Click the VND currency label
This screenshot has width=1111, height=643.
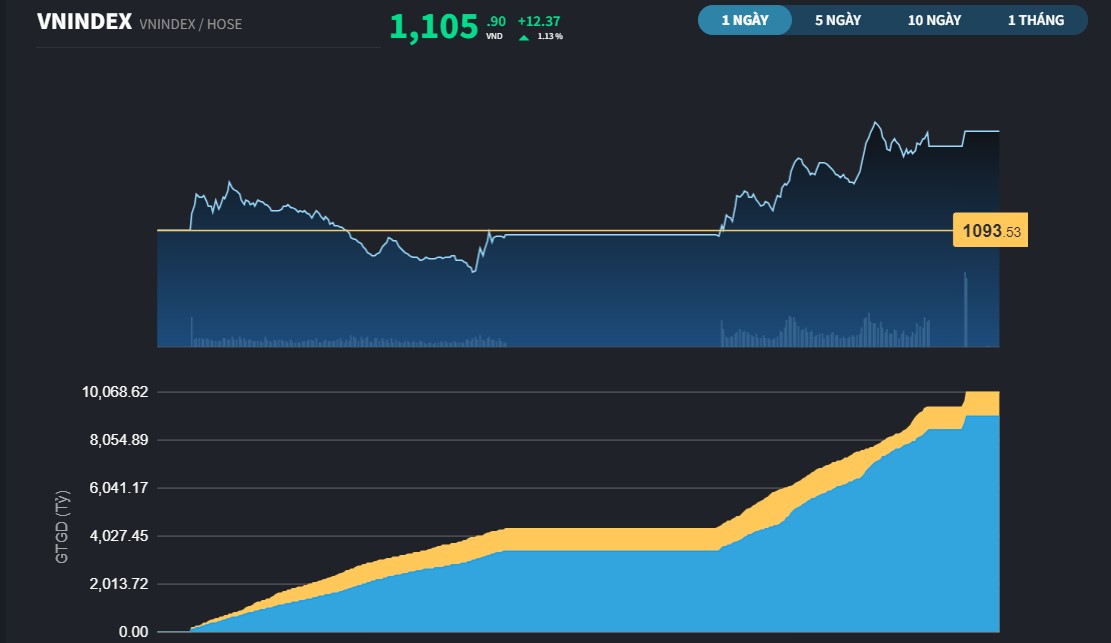coord(494,36)
